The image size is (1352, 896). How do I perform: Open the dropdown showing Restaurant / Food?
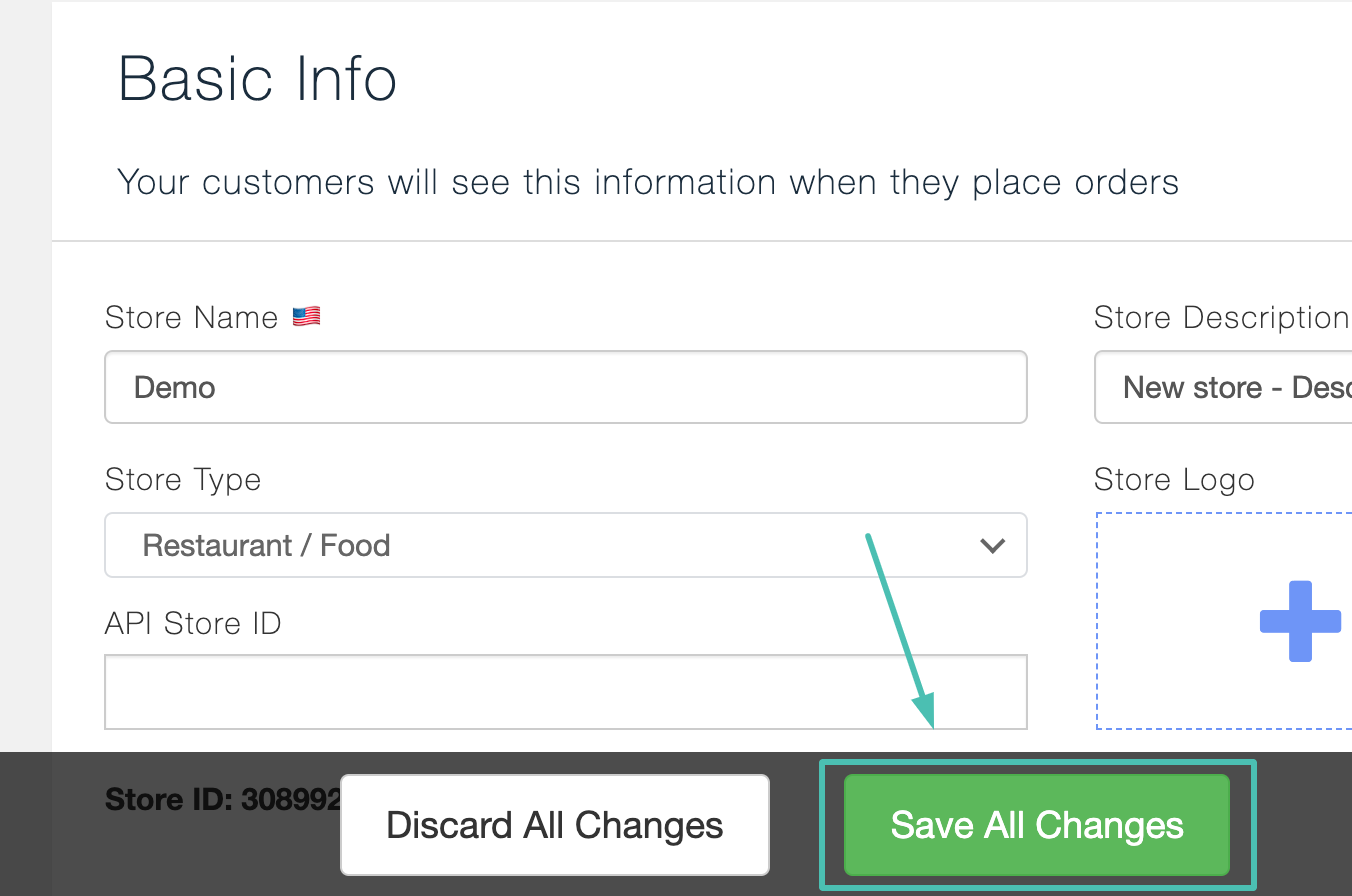pyautogui.click(x=566, y=545)
